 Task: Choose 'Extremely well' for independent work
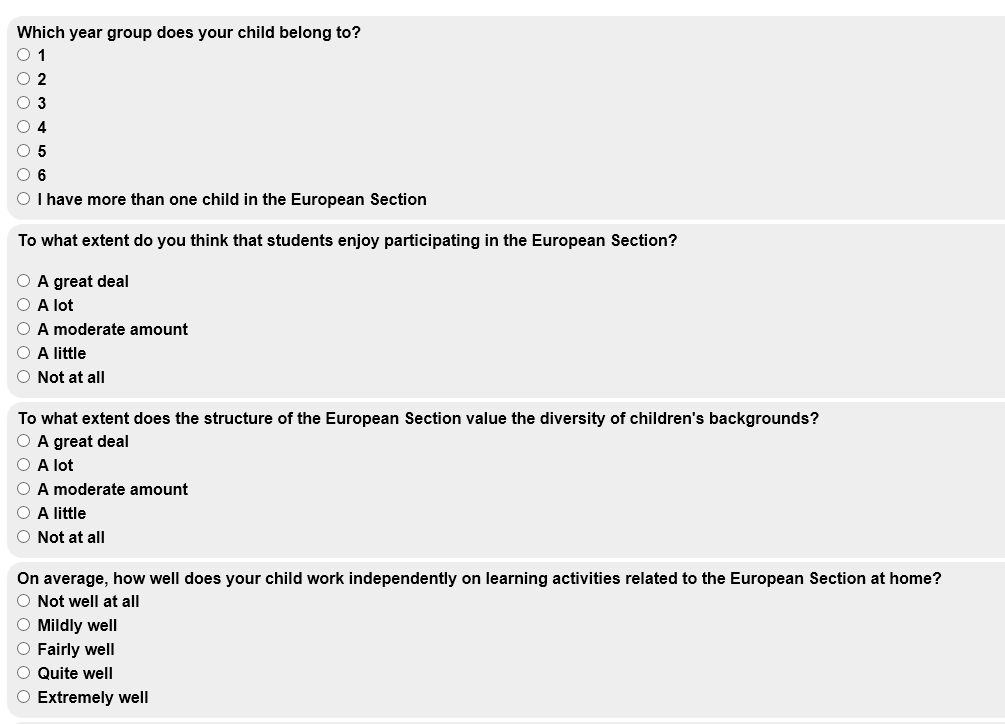24,697
